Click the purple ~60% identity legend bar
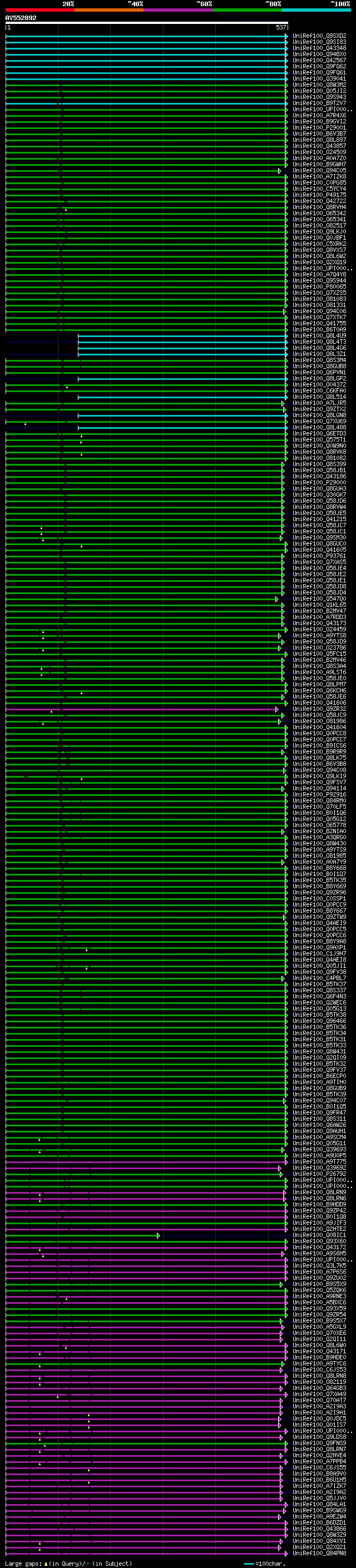Image resolution: width=356 pixels, height=1568 pixels. [177, 10]
